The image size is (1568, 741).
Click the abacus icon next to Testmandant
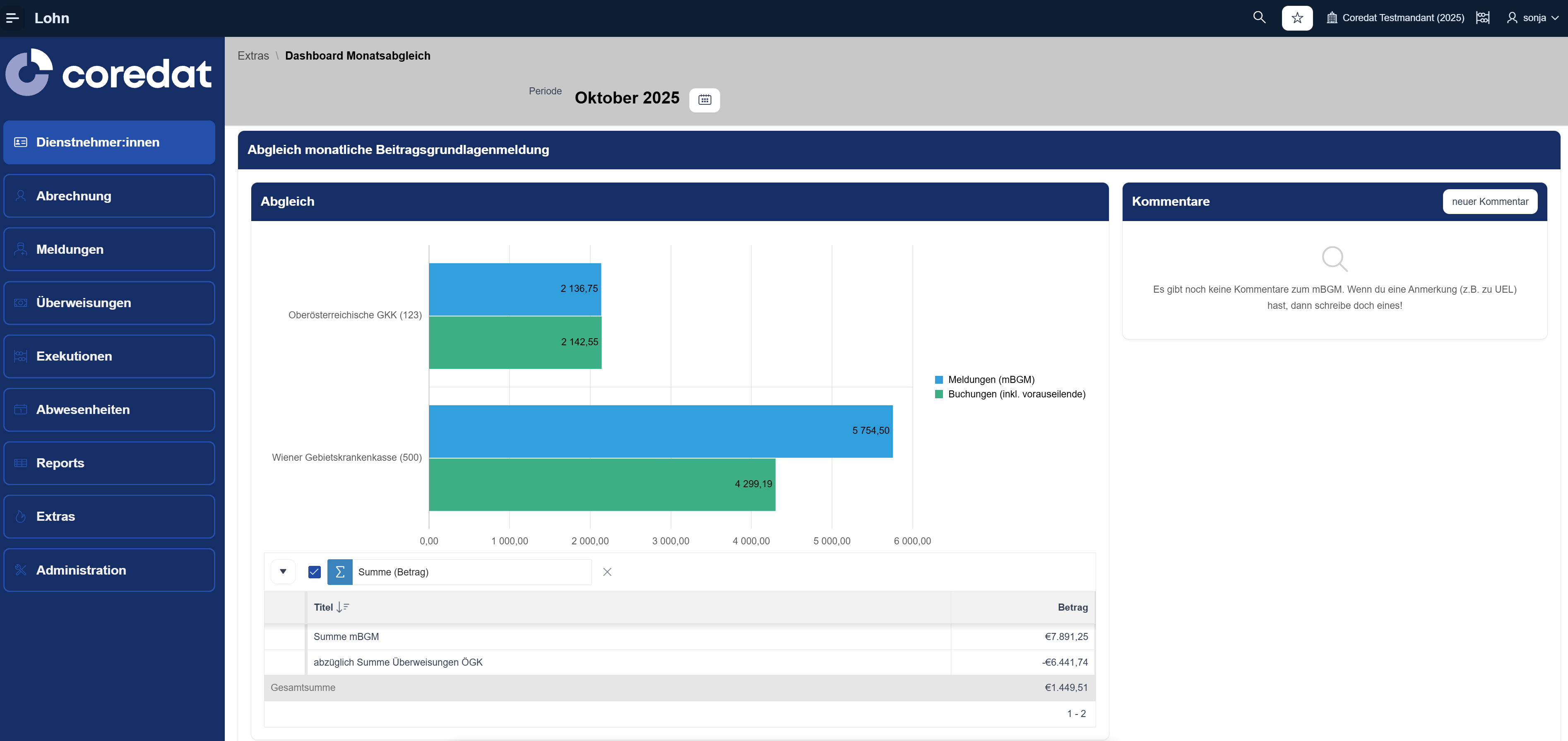pos(1483,18)
